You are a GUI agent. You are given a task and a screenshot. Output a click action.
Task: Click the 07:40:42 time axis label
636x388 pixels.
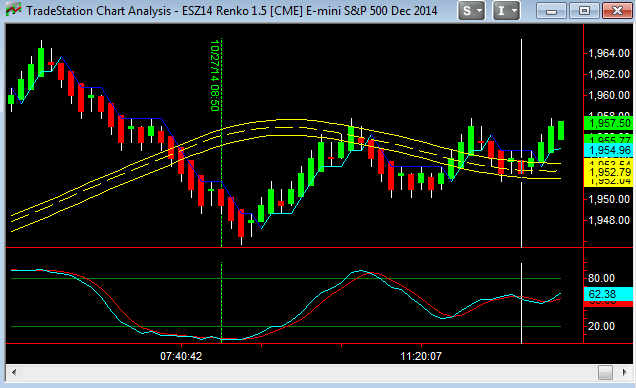(x=181, y=356)
